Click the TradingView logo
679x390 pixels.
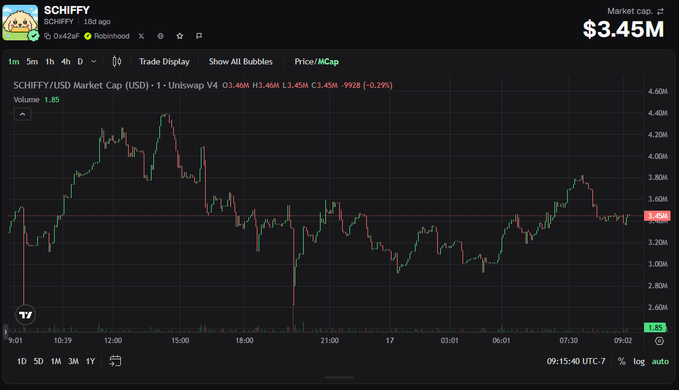[26, 315]
